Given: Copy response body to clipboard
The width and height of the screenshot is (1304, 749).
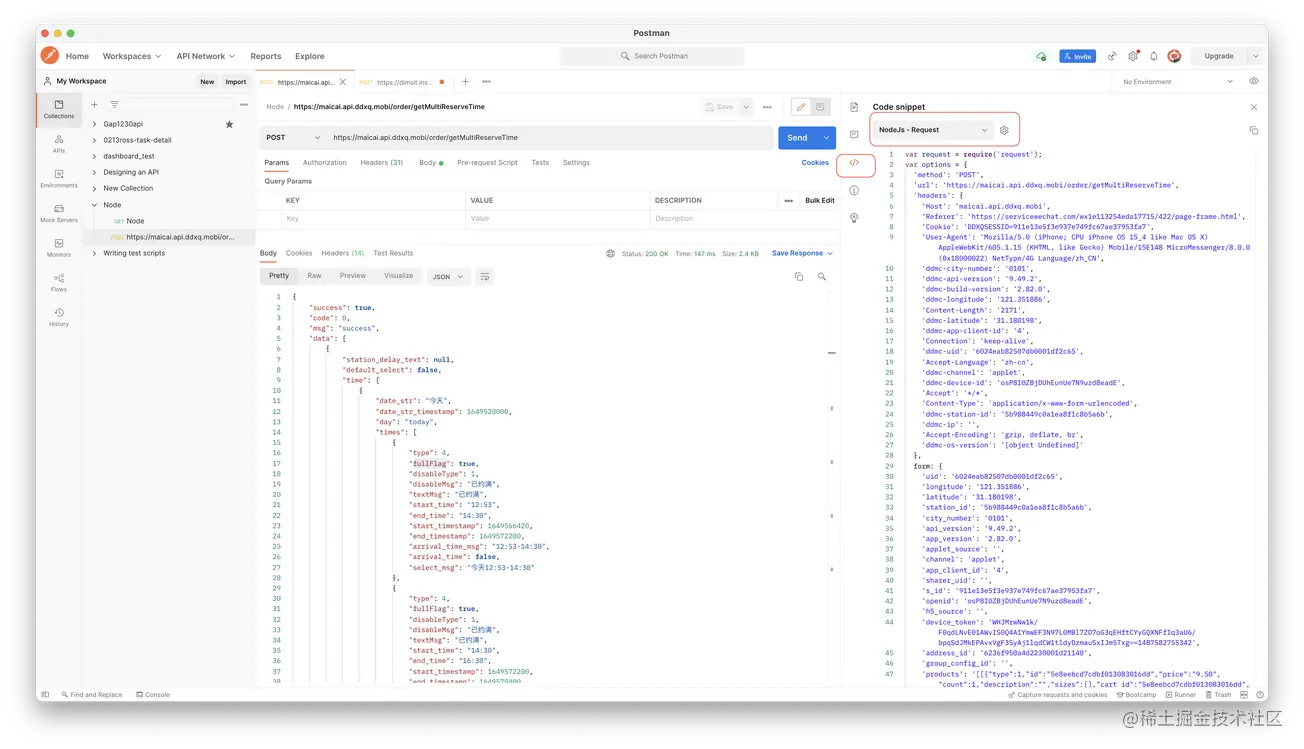Looking at the screenshot, I should (798, 276).
